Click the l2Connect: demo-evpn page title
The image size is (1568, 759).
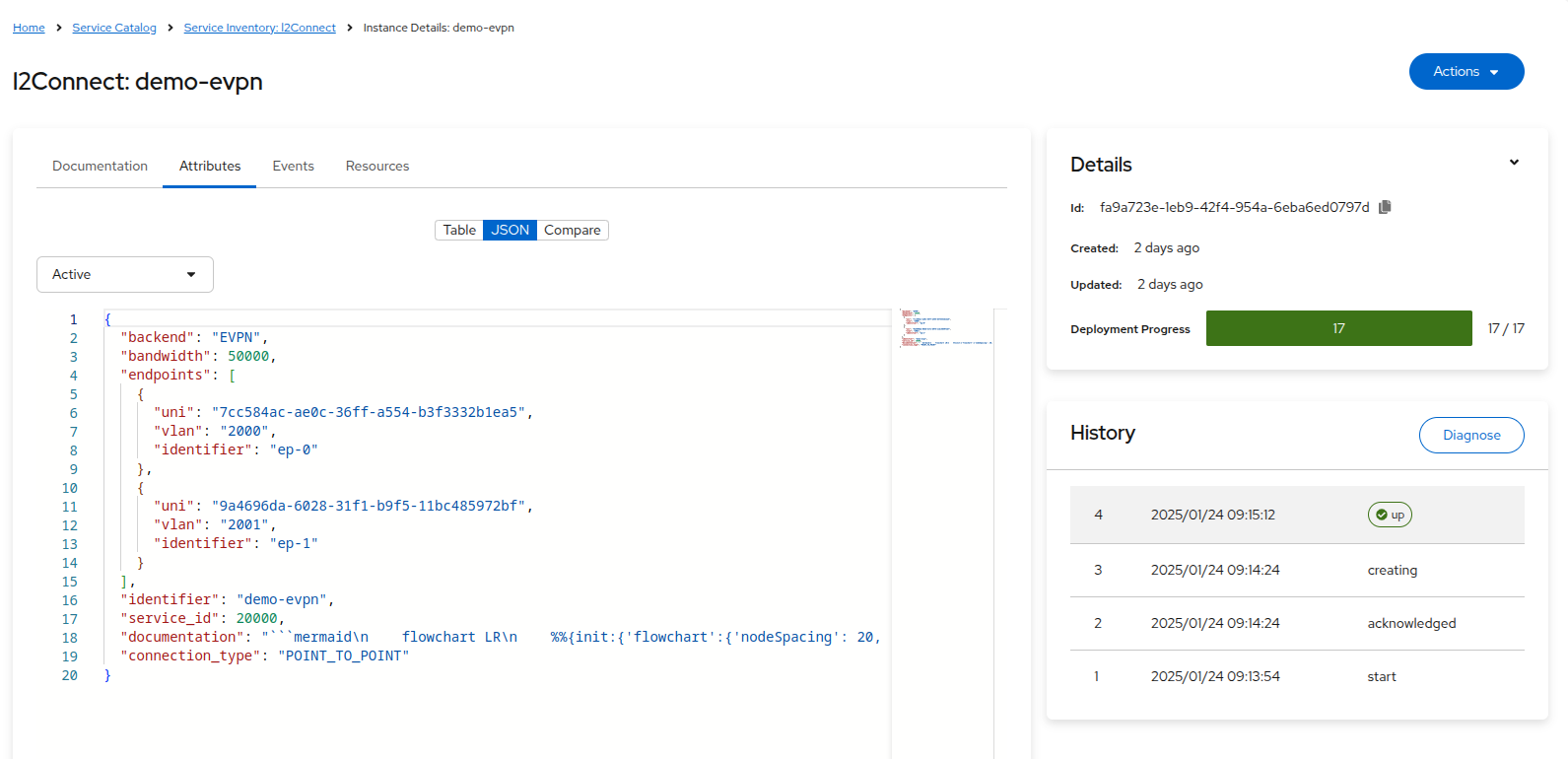138,81
